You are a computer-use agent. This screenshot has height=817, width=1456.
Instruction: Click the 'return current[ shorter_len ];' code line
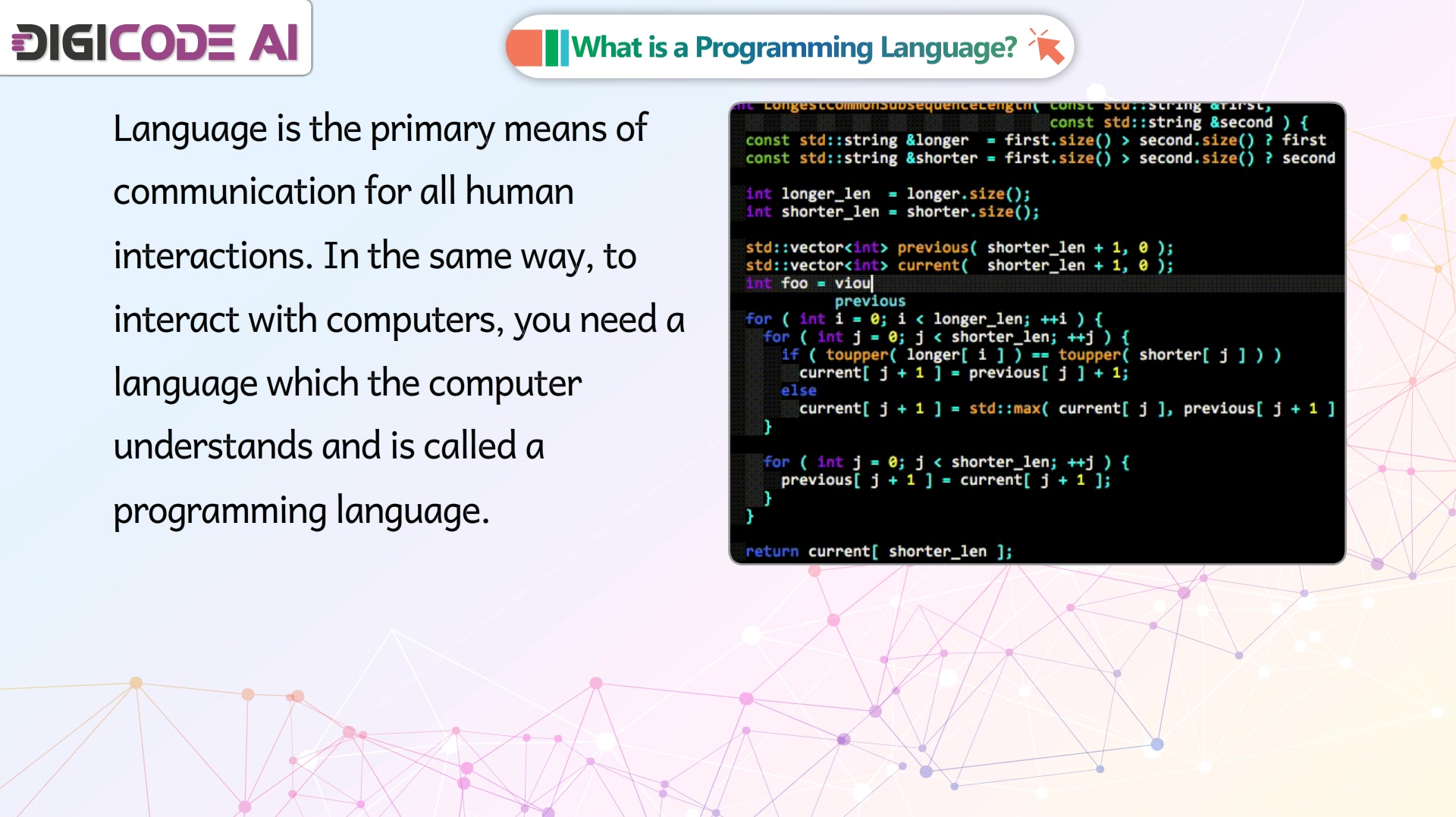pos(878,552)
